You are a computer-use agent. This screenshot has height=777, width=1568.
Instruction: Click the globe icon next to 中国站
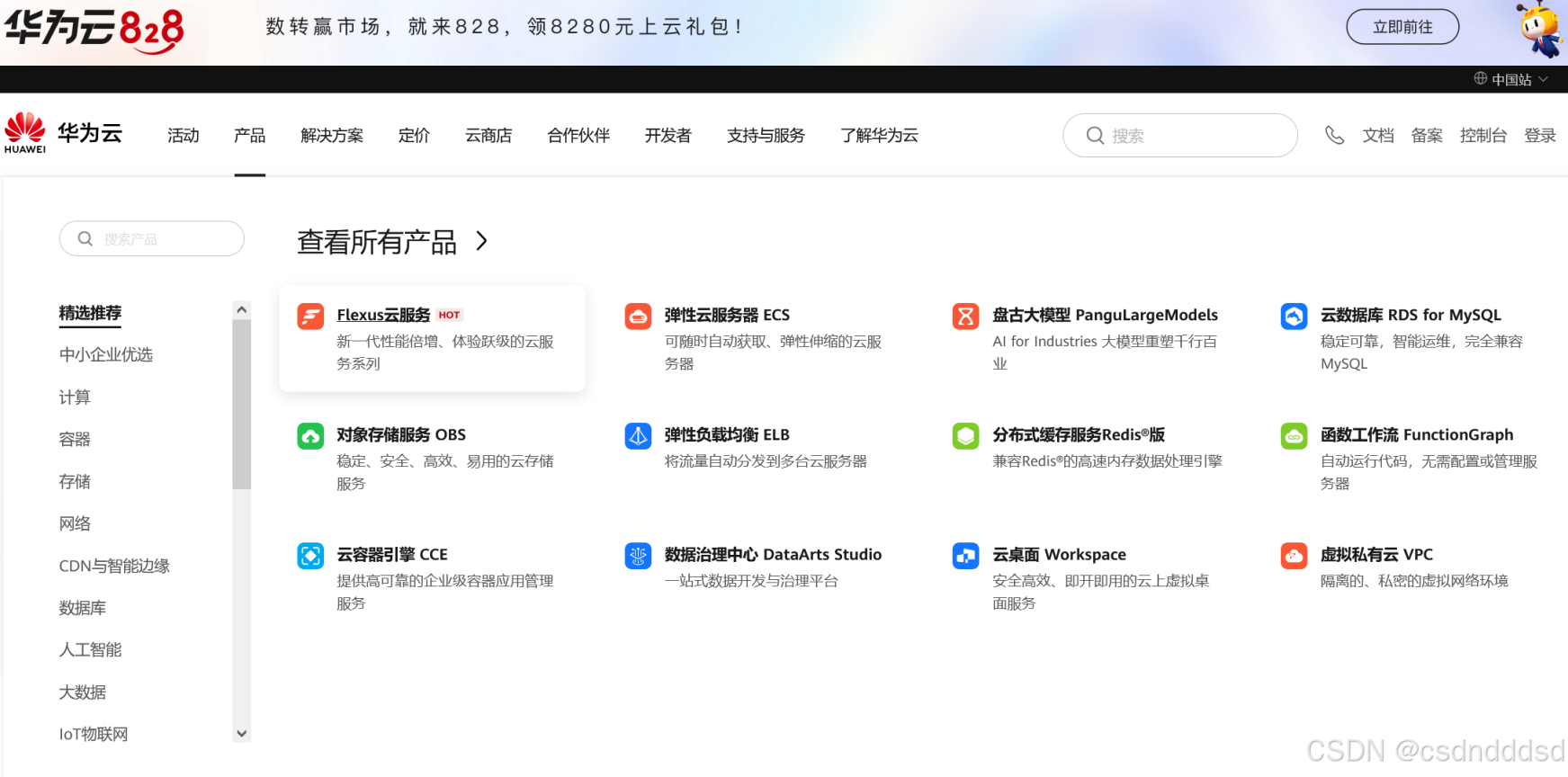1480,78
